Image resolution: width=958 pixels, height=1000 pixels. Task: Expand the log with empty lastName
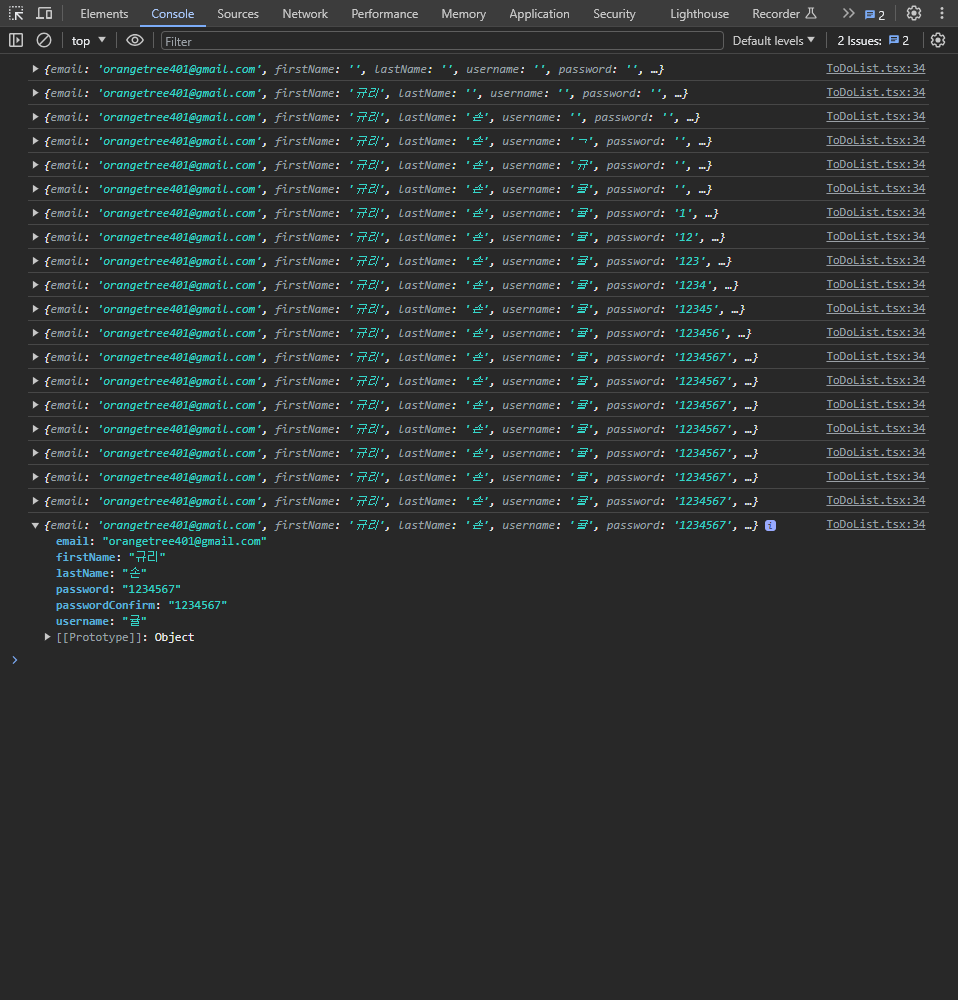coord(36,93)
